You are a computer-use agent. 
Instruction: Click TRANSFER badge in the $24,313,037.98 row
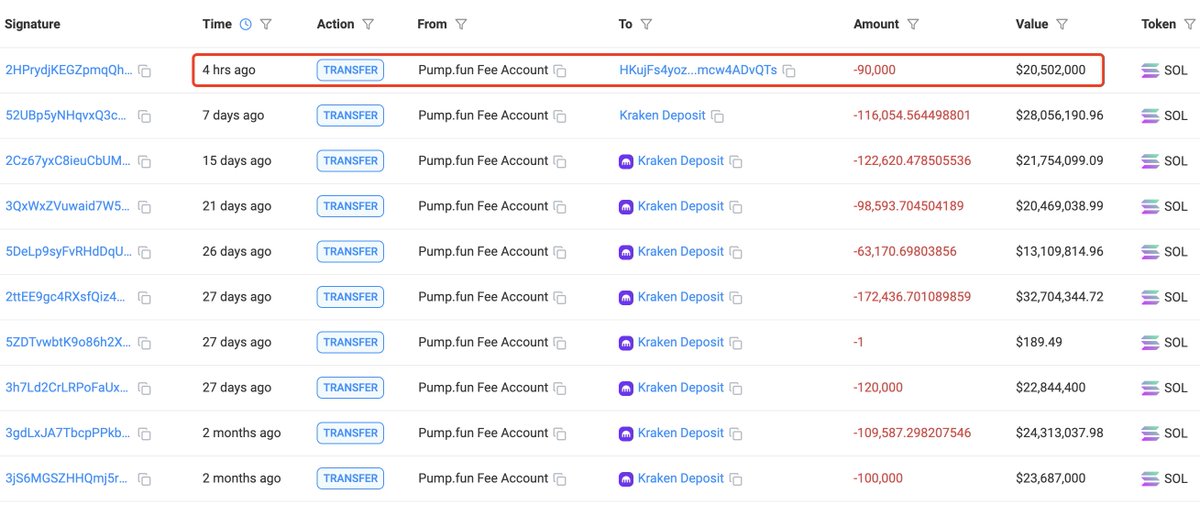pyautogui.click(x=350, y=433)
